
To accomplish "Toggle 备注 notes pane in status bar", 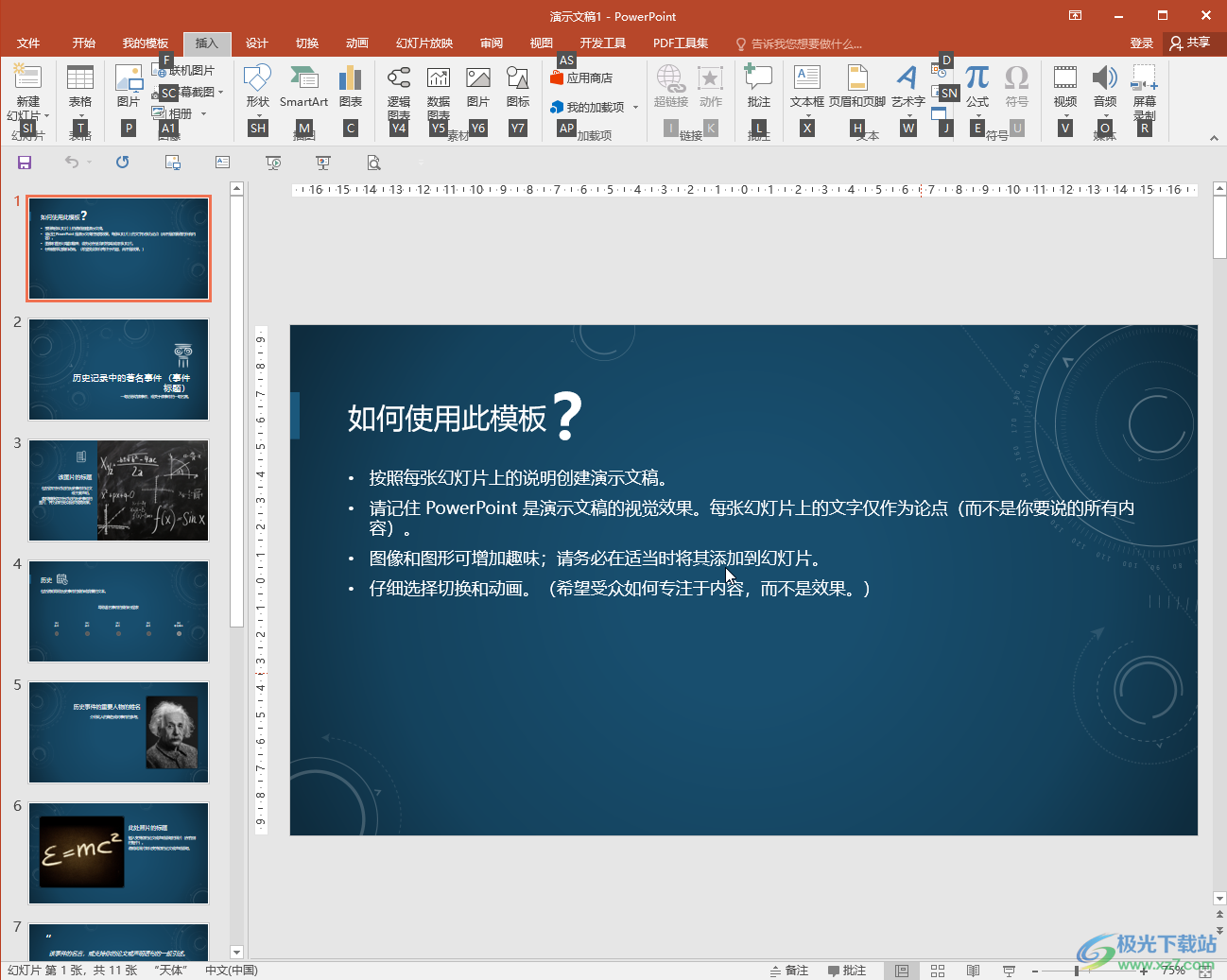I will (789, 971).
